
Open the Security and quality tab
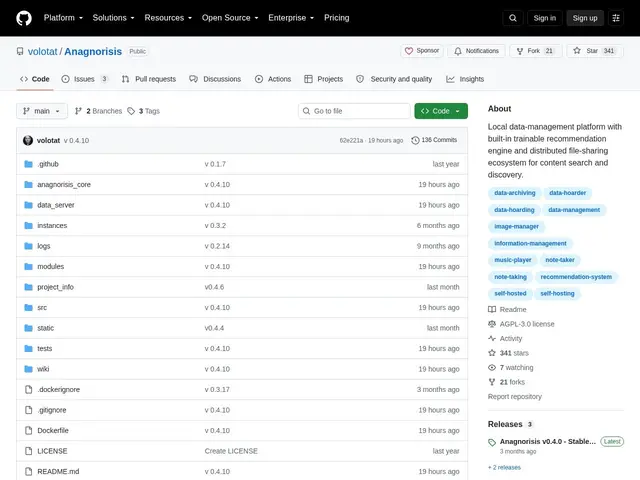pyautogui.click(x=394, y=79)
